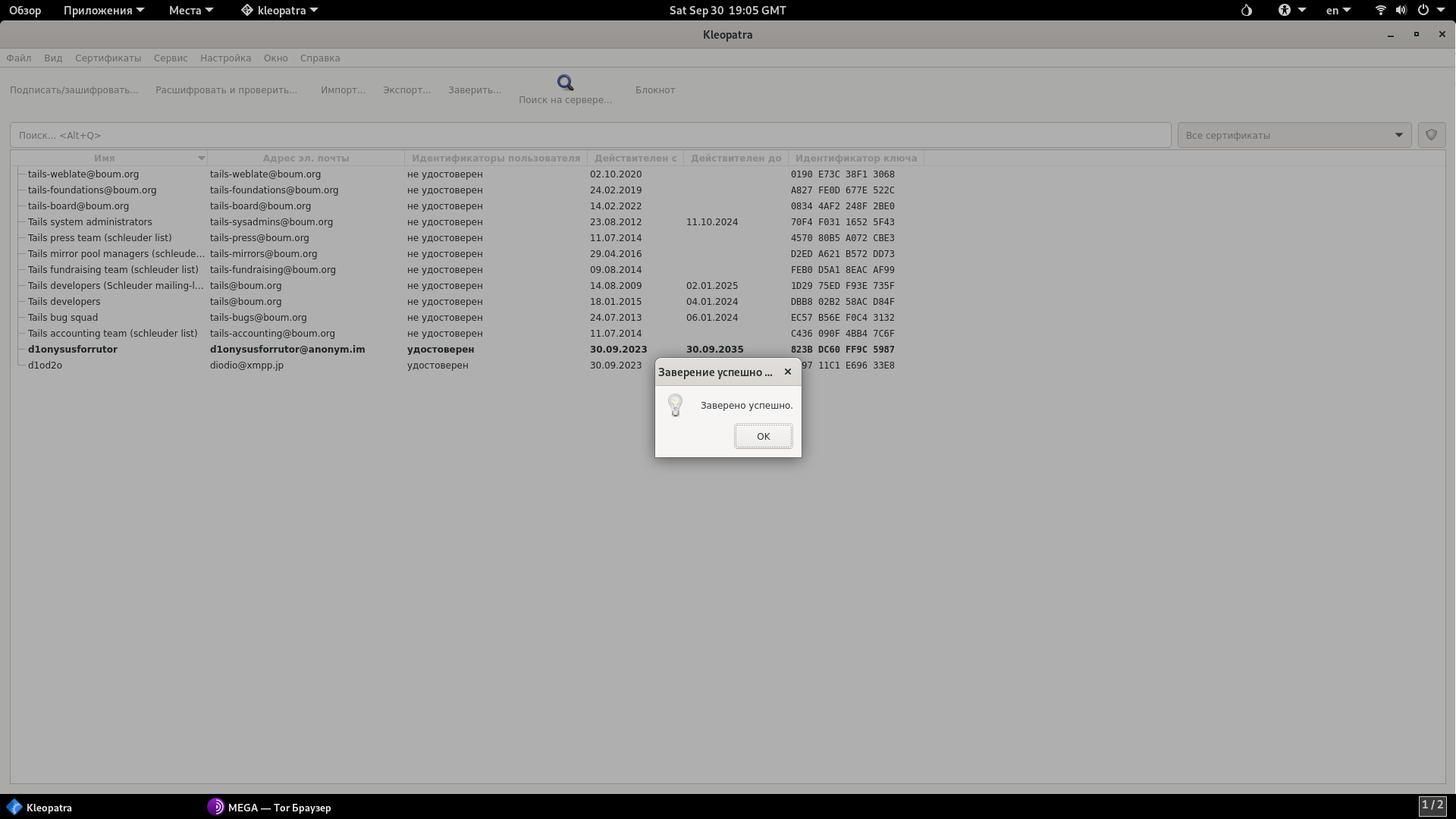Screen dimensions: 1456x819
Task: Click the server search magnifier icon
Action: (565, 83)
